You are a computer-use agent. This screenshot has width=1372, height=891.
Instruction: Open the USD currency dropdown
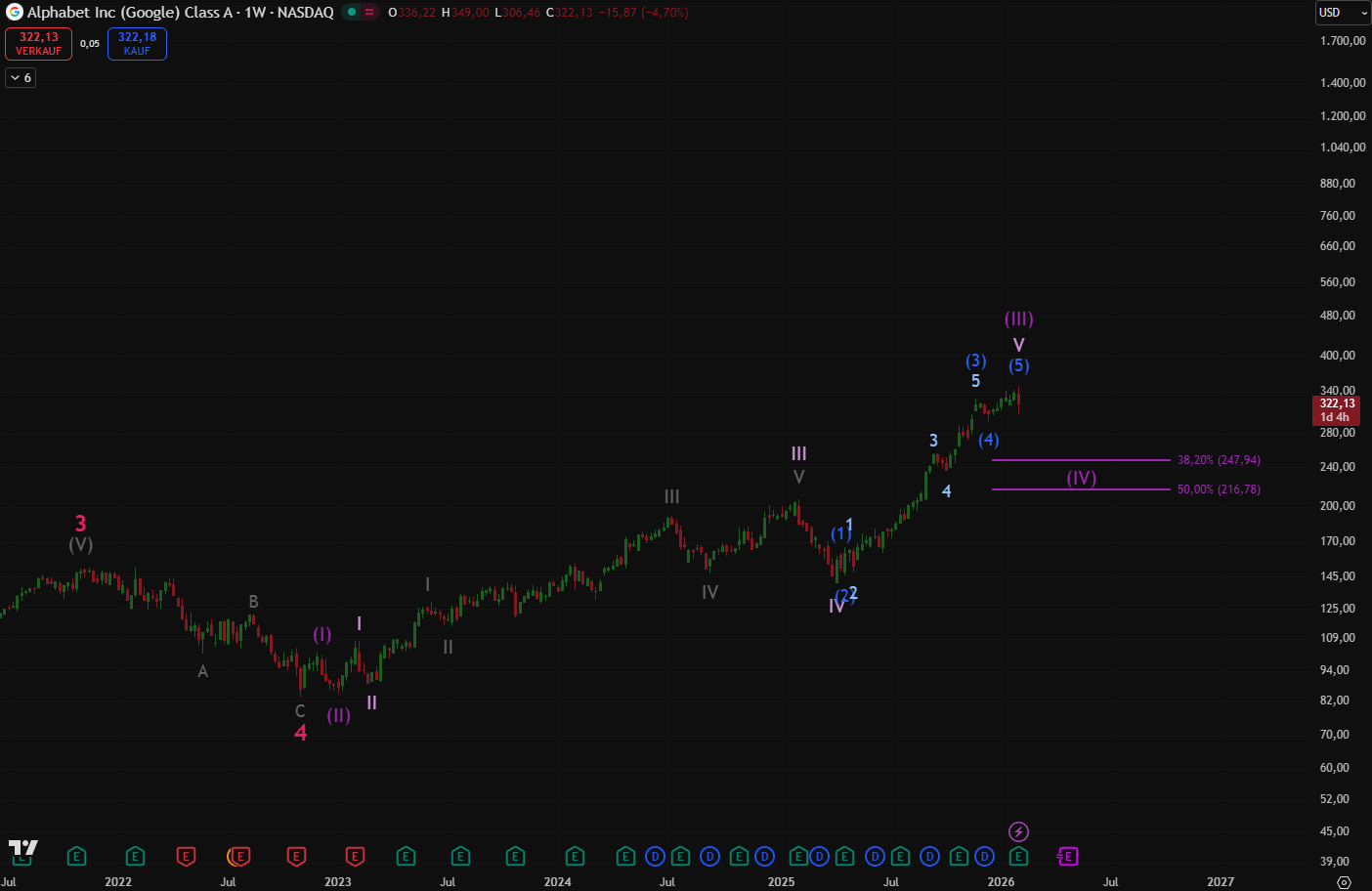1342,13
